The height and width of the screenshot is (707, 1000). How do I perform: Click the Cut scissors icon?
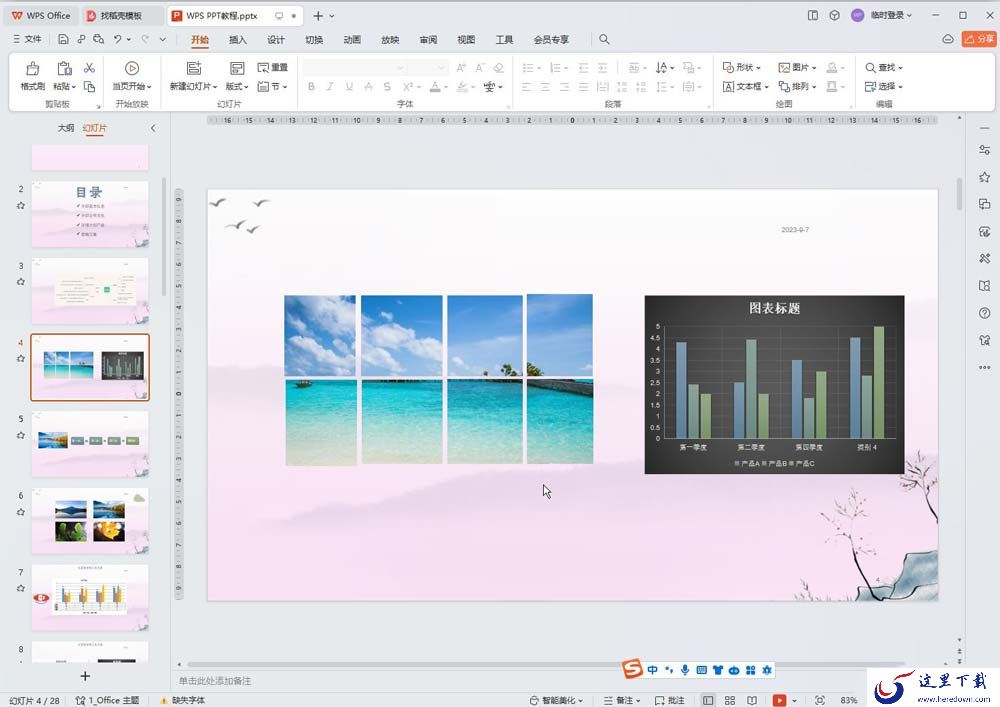[89, 68]
